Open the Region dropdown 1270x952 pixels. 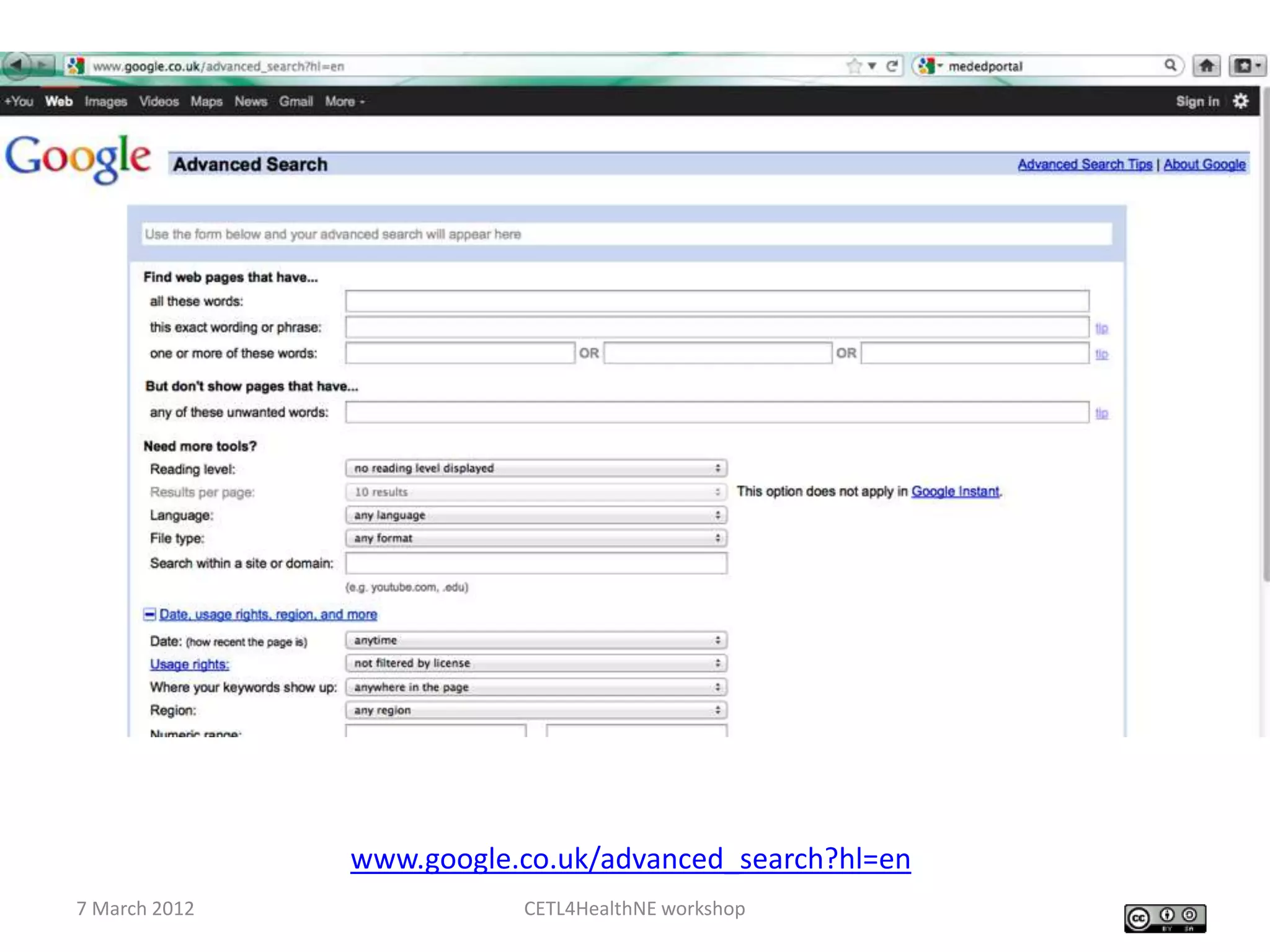tap(536, 710)
